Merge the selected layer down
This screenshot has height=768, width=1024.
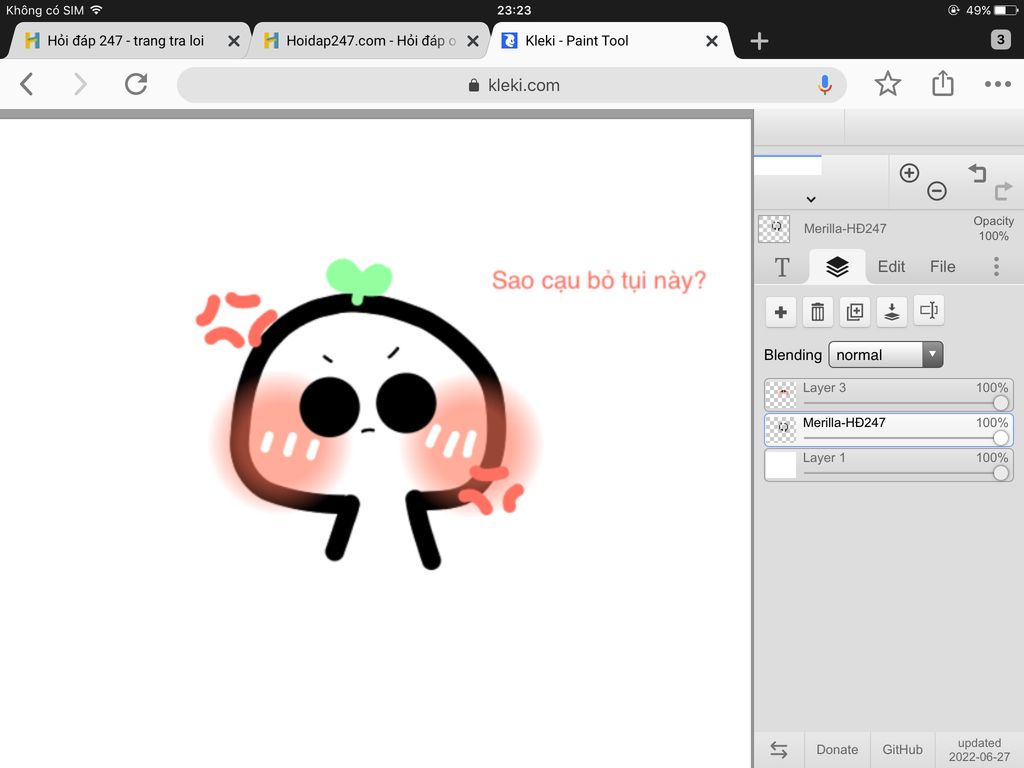click(x=891, y=312)
